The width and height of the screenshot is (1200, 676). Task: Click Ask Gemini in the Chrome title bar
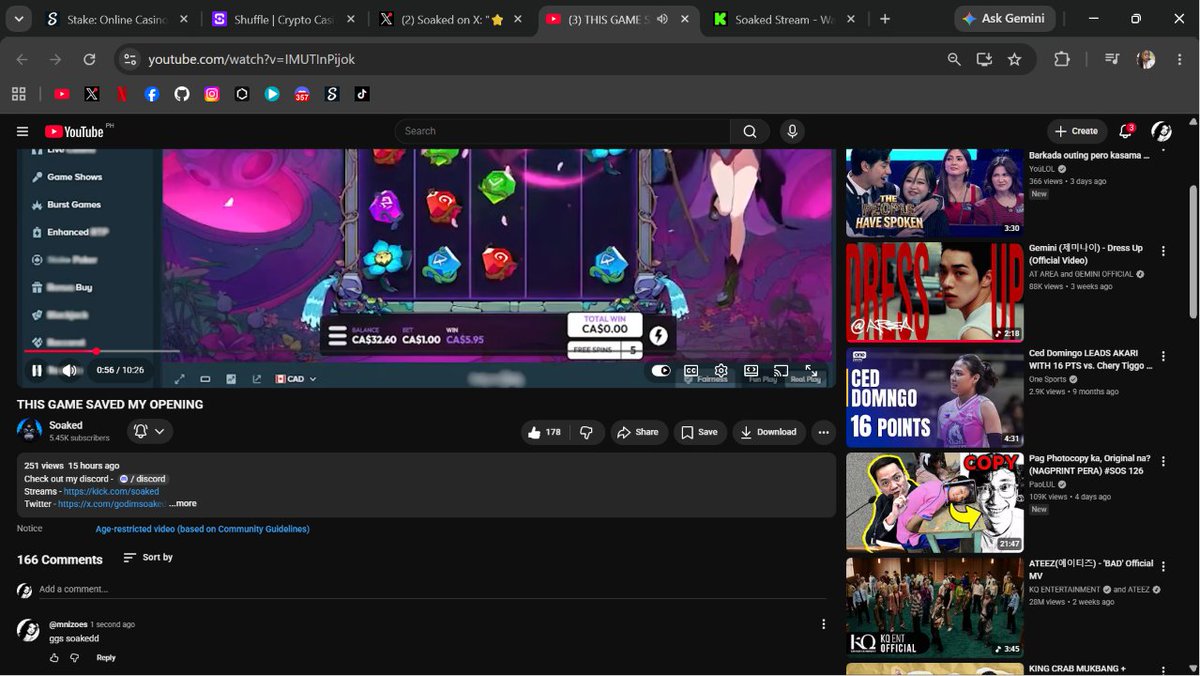point(1003,19)
